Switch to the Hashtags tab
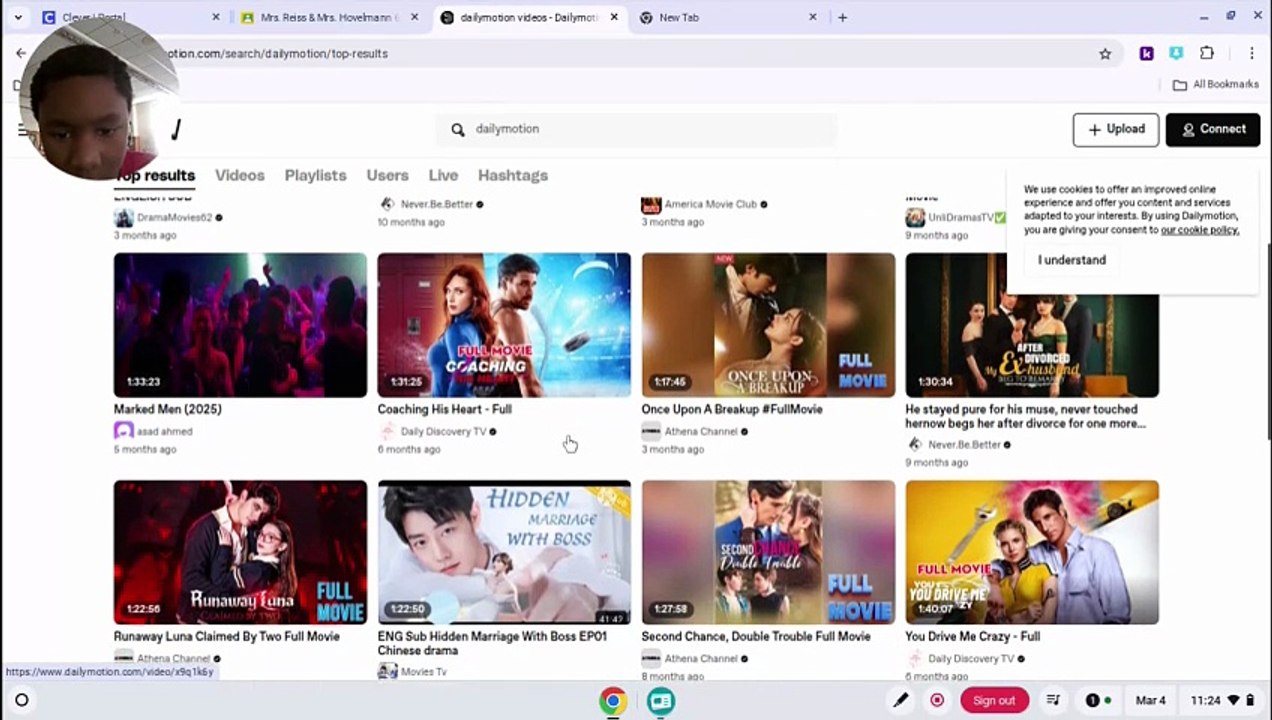1272x720 pixels. [513, 175]
